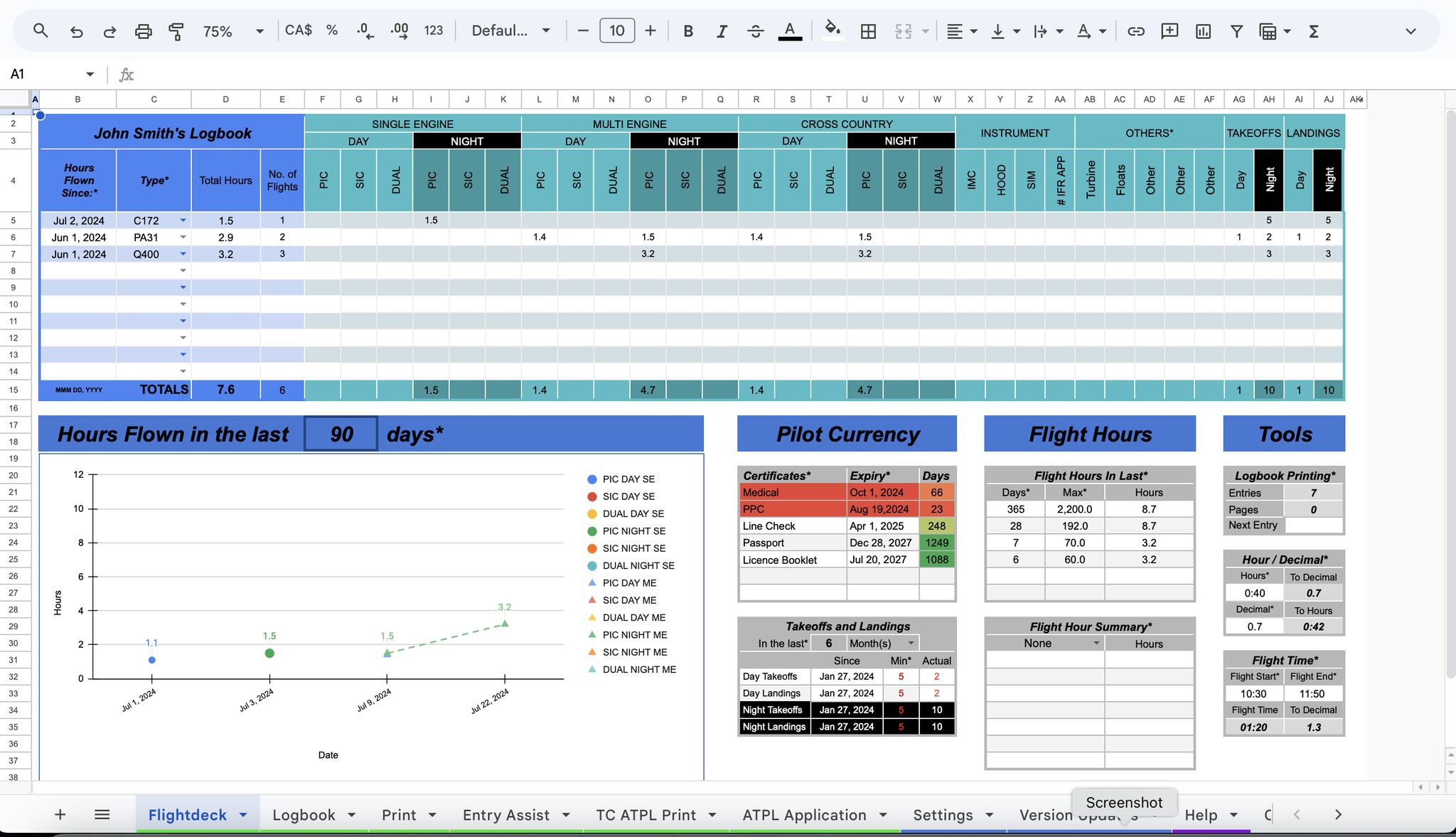The height and width of the screenshot is (837, 1456).
Task: Click the font size field
Action: tap(616, 31)
